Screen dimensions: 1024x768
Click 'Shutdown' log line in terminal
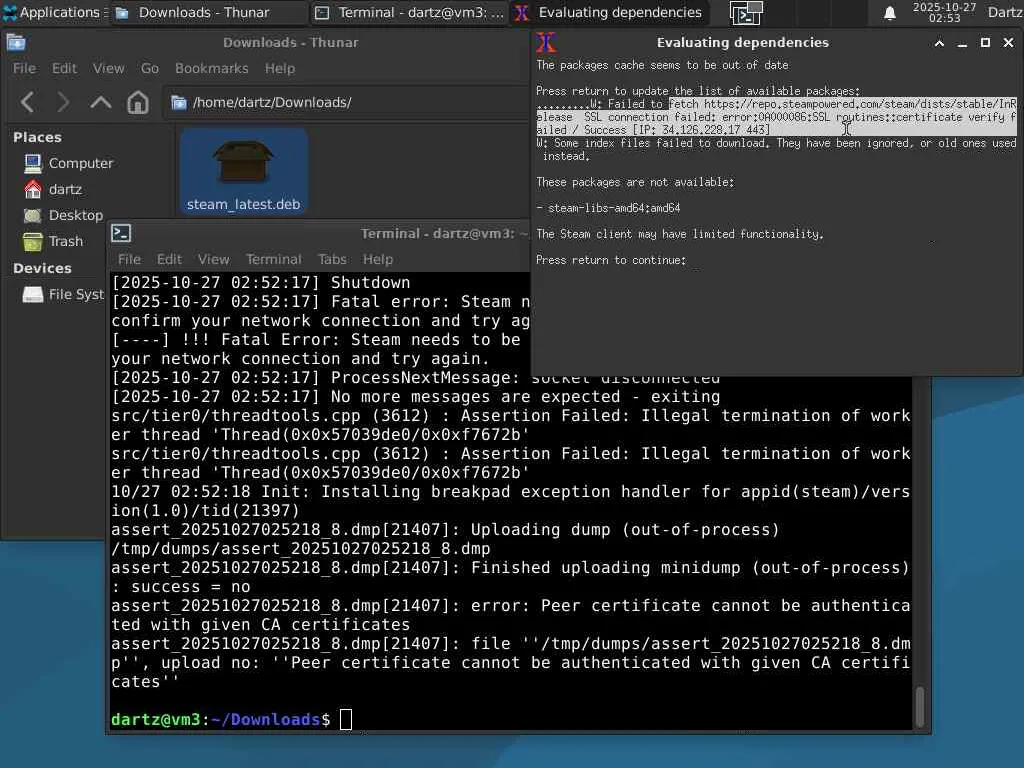(x=261, y=283)
